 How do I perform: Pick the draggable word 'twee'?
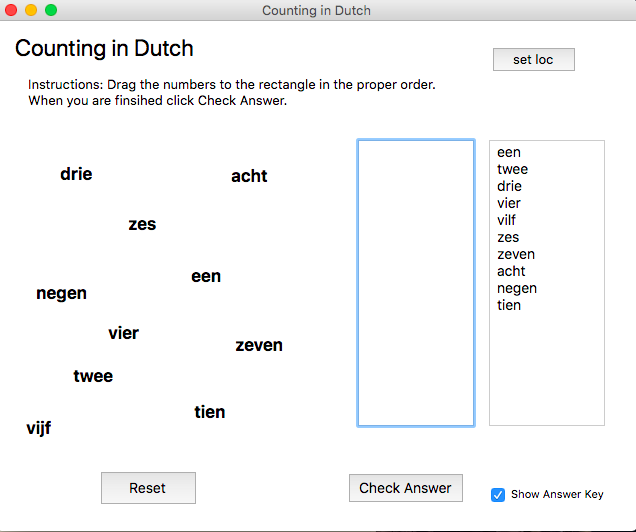93,376
